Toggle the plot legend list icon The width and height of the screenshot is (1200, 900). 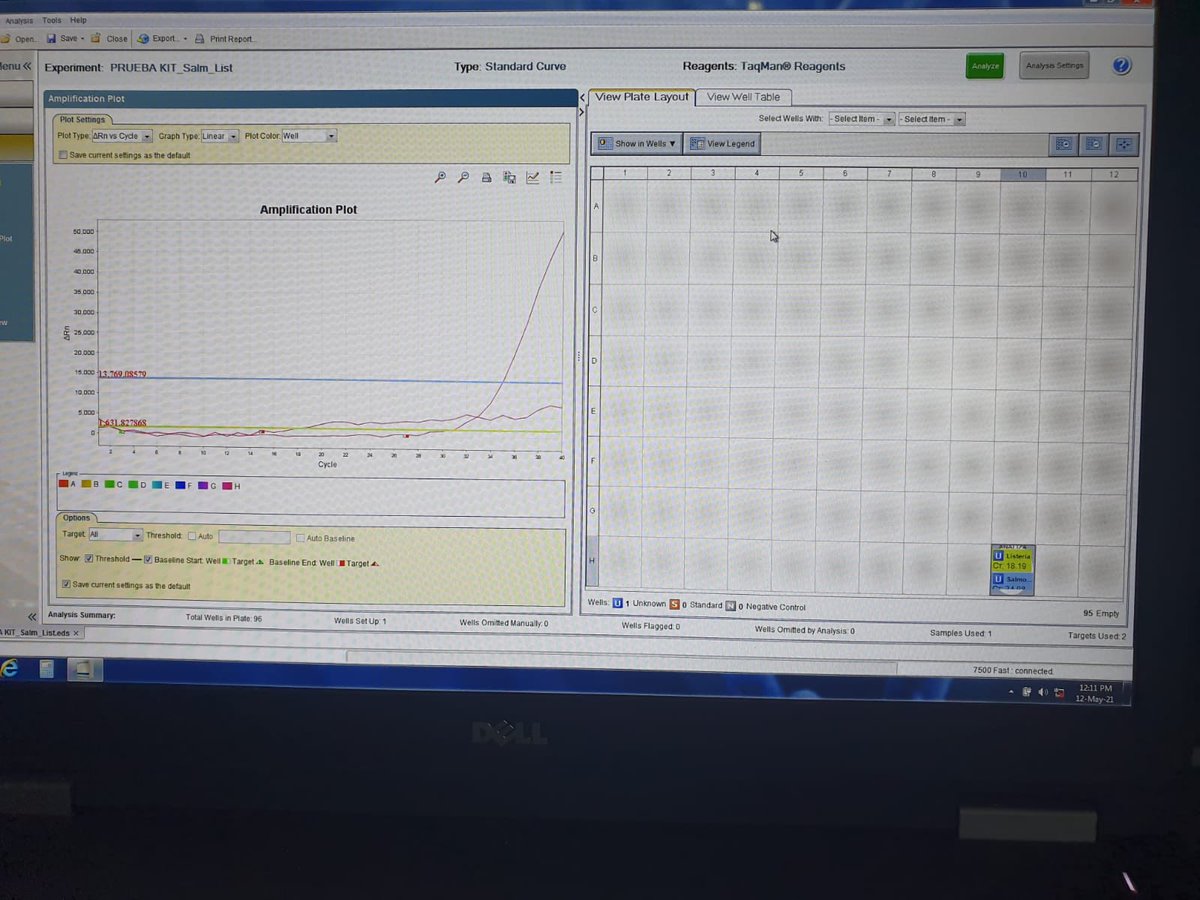coord(556,178)
